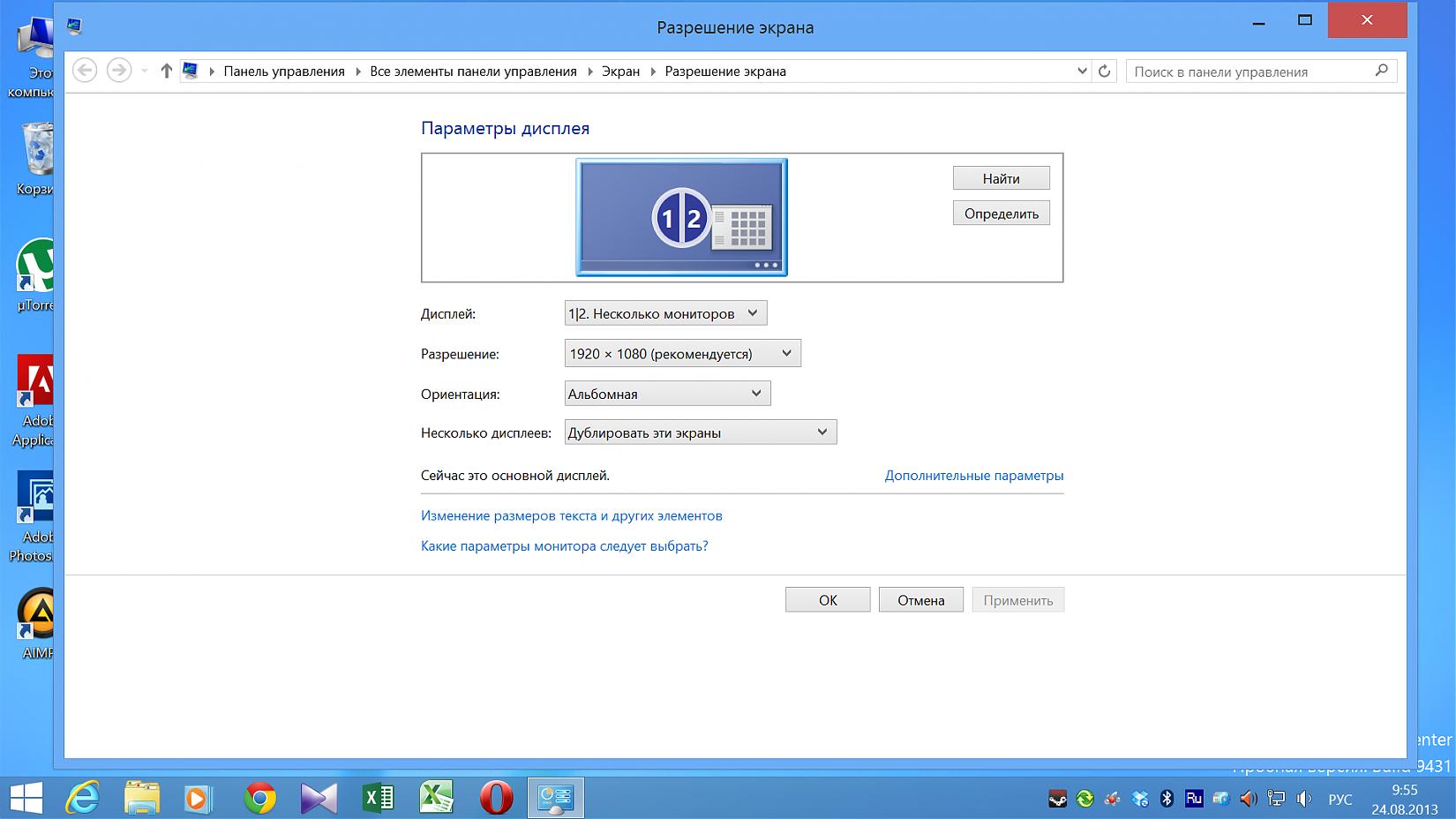This screenshot has width=1456, height=819.
Task: Open File Explorer from the taskbar
Action: coord(142,799)
